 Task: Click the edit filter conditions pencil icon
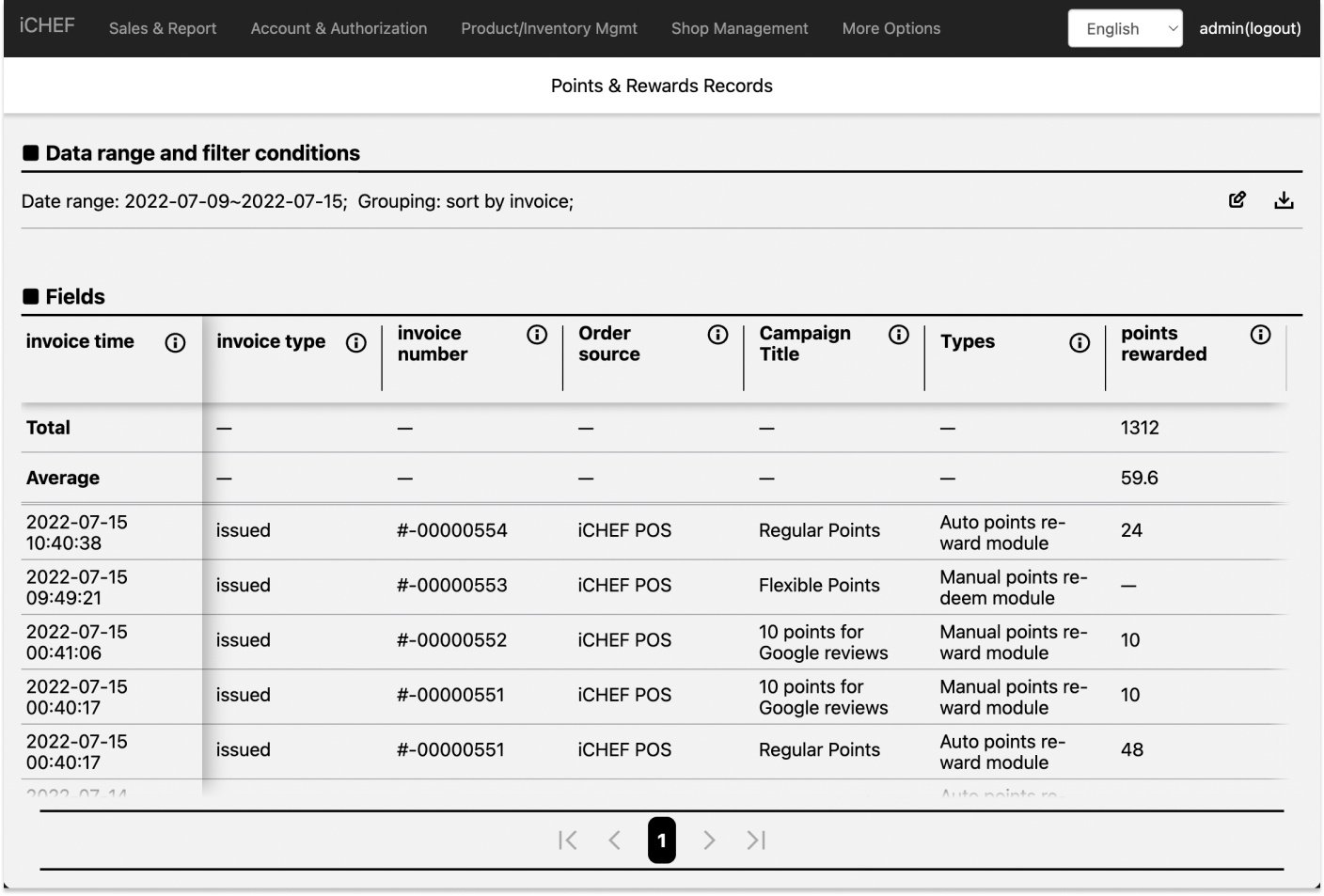1237,199
